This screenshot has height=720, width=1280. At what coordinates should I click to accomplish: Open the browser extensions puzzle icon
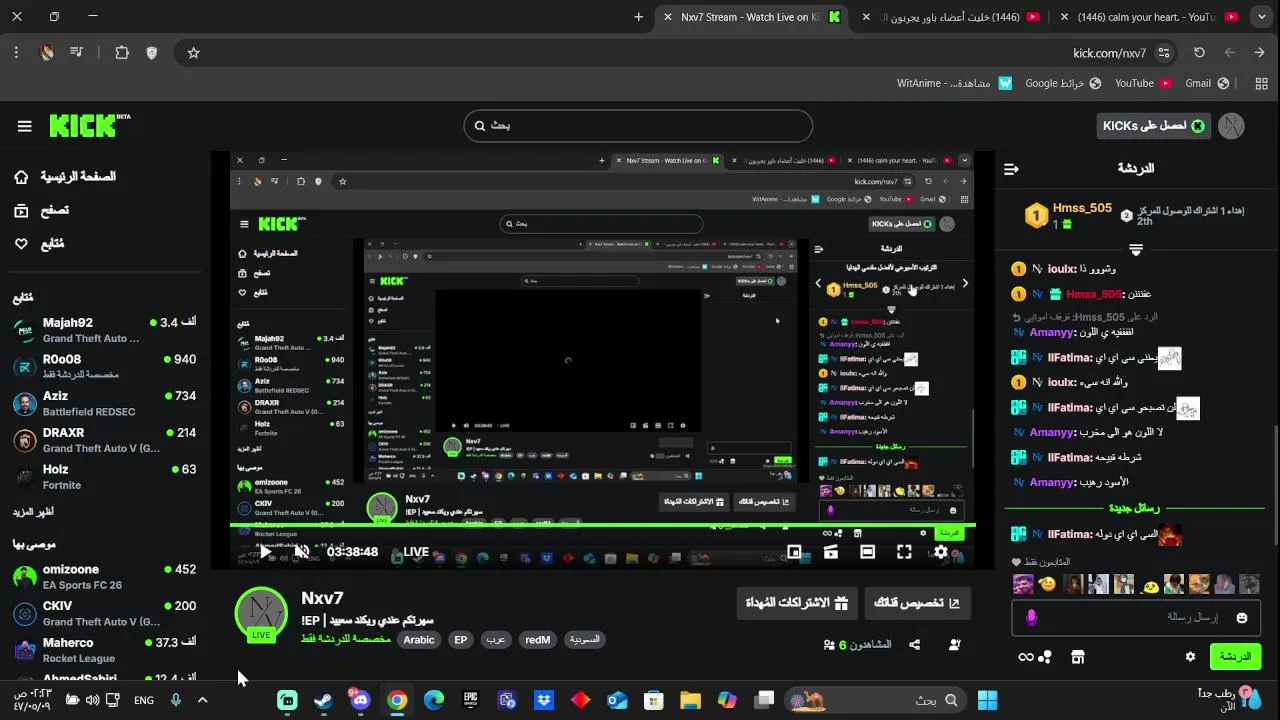[122, 53]
